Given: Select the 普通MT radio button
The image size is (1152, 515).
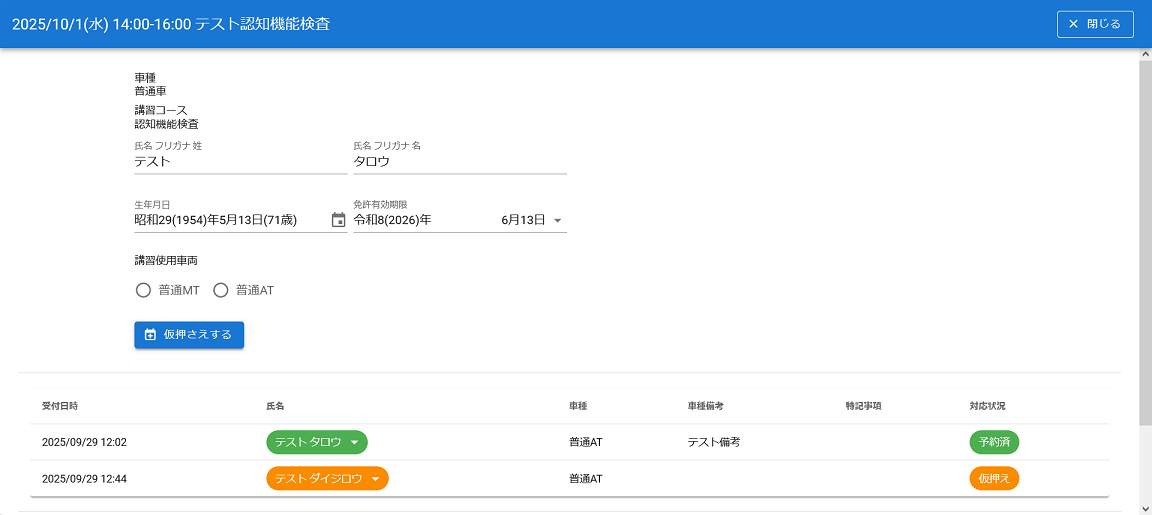Looking at the screenshot, I should coord(143,291).
